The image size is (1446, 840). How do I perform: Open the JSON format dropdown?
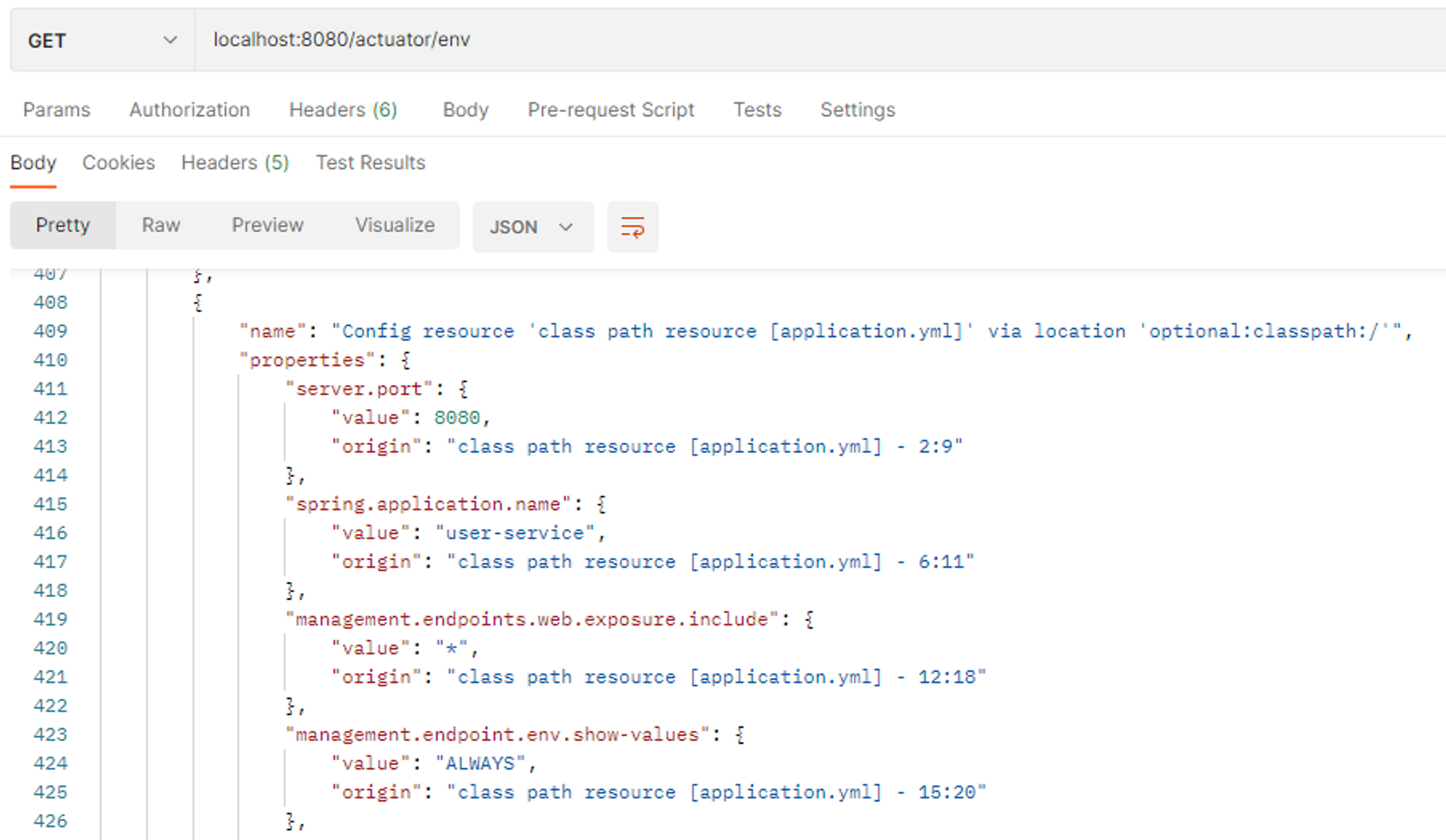click(532, 227)
